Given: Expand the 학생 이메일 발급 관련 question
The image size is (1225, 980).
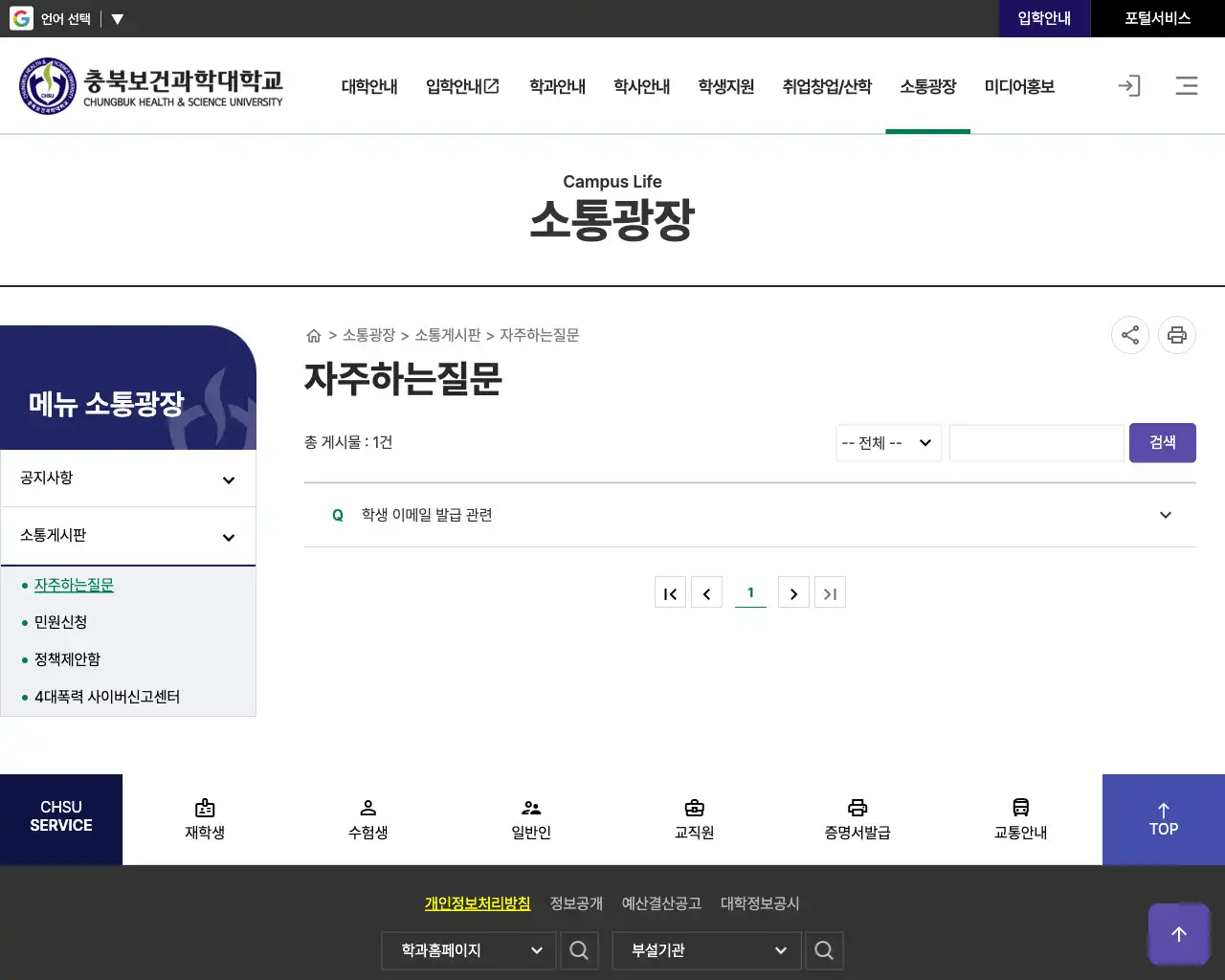Looking at the screenshot, I should [x=749, y=515].
